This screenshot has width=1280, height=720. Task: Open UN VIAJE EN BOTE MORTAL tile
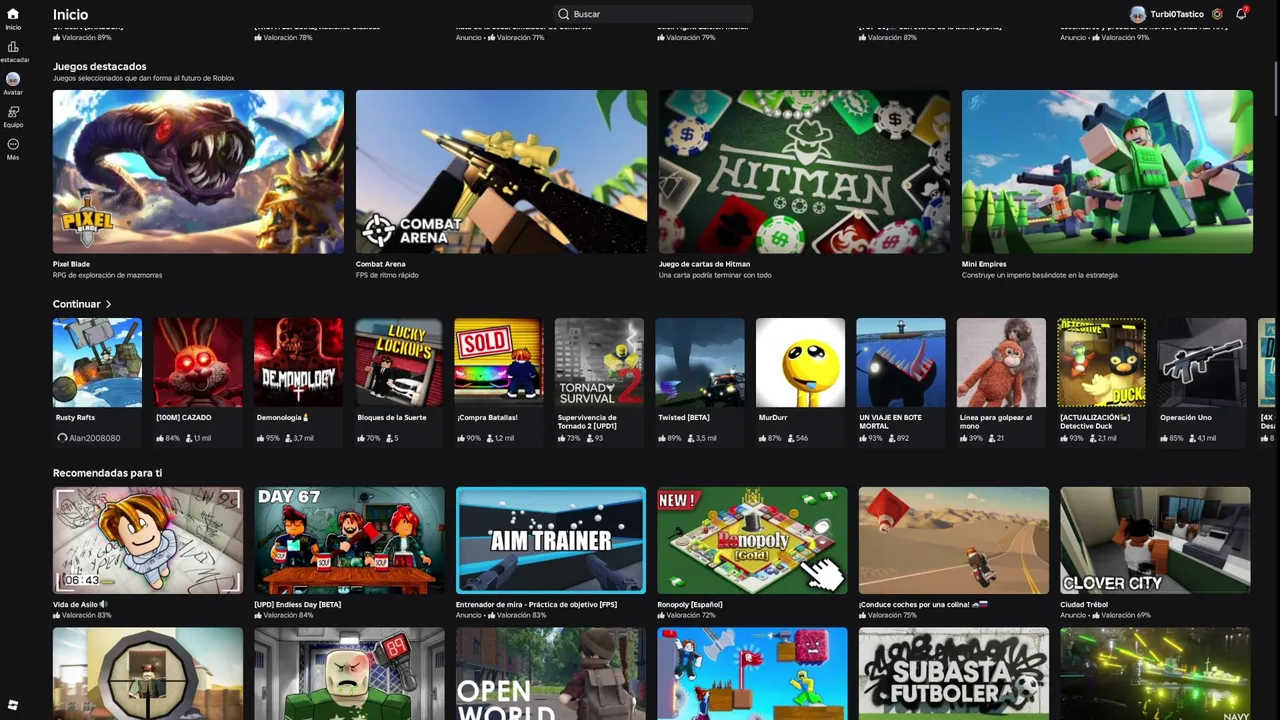901,362
